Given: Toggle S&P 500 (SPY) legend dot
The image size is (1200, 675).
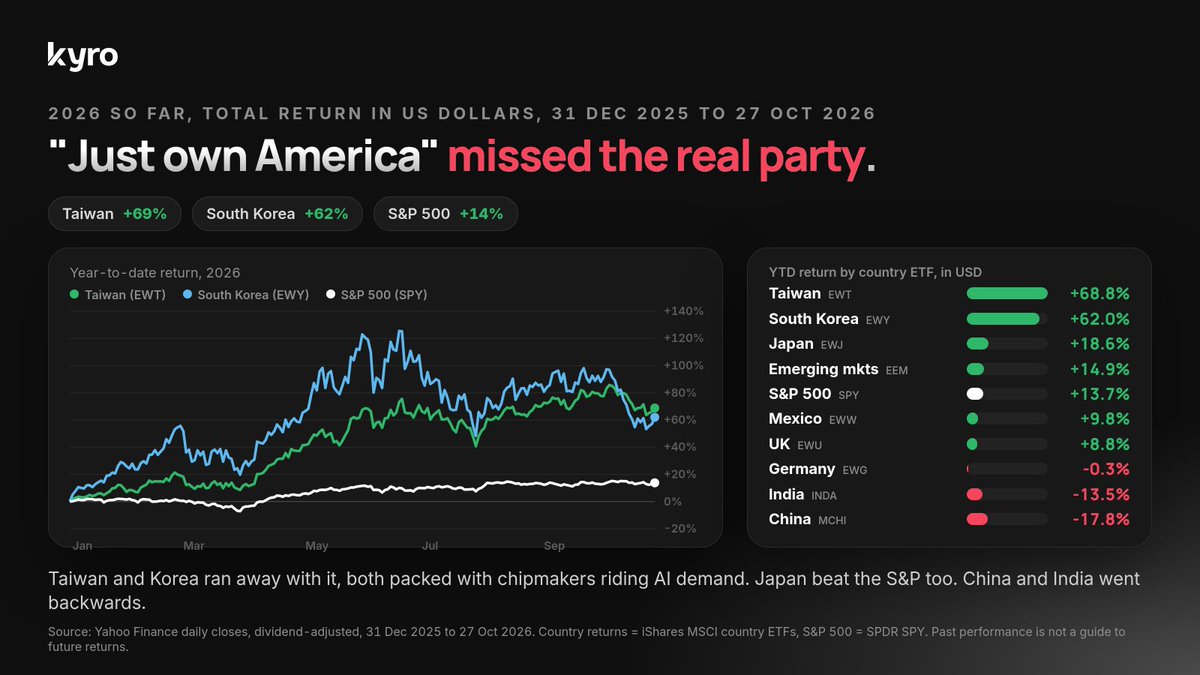Looking at the screenshot, I should click(x=331, y=295).
